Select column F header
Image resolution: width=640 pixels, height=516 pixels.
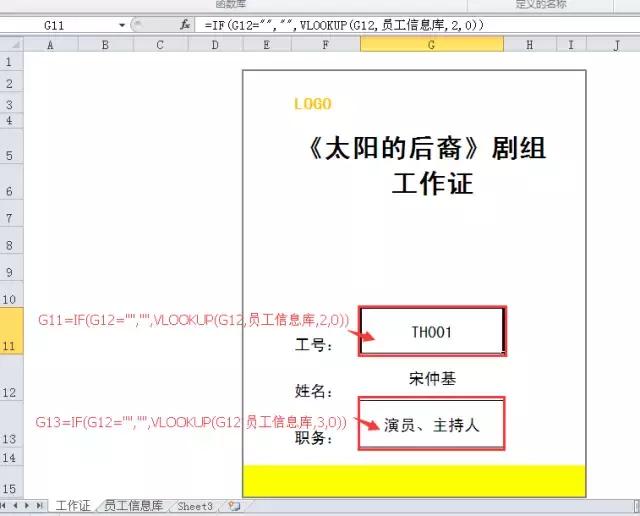pyautogui.click(x=326, y=44)
